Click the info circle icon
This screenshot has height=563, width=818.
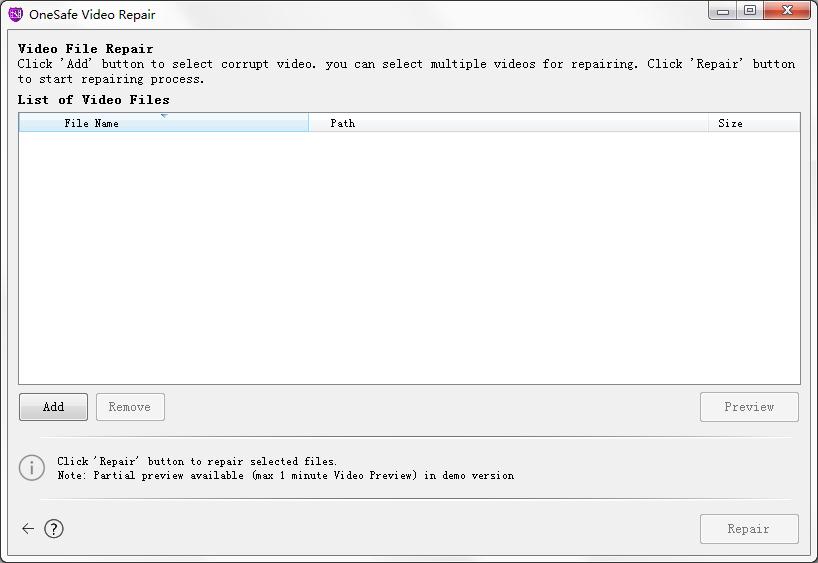(x=32, y=467)
